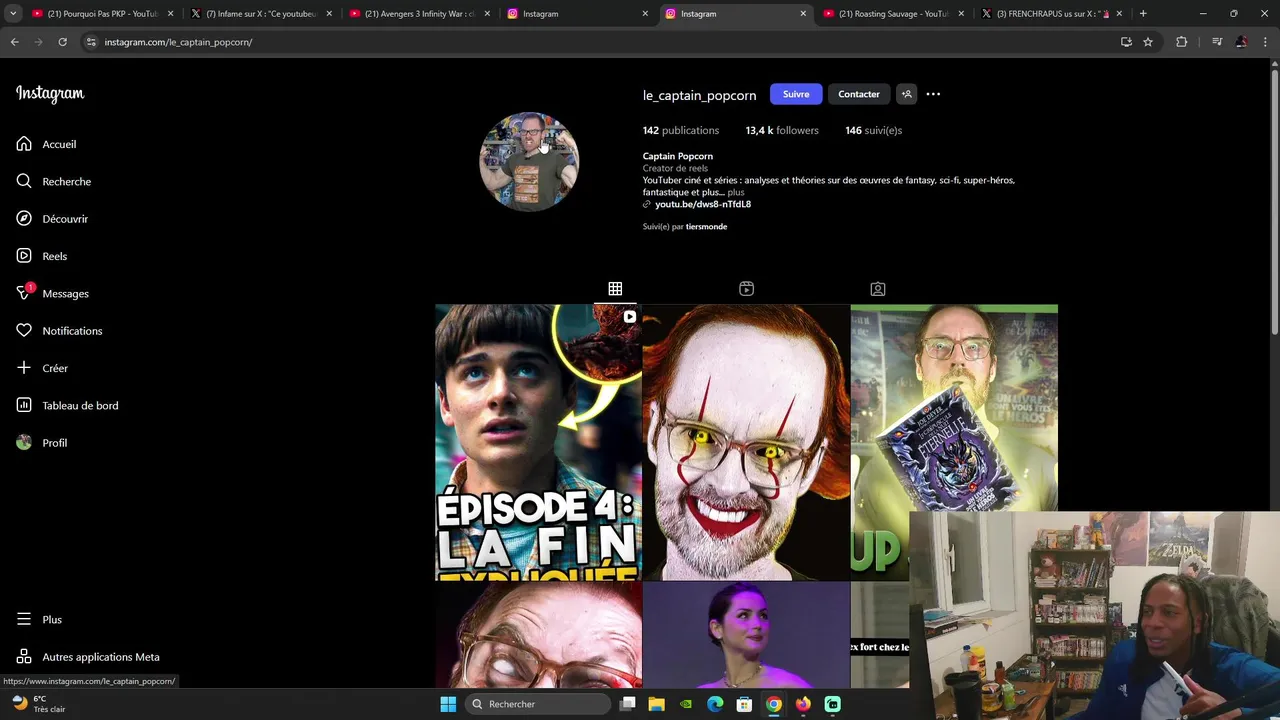The width and height of the screenshot is (1280, 720).
Task: Open the 13,4 k followers list
Action: click(x=782, y=130)
